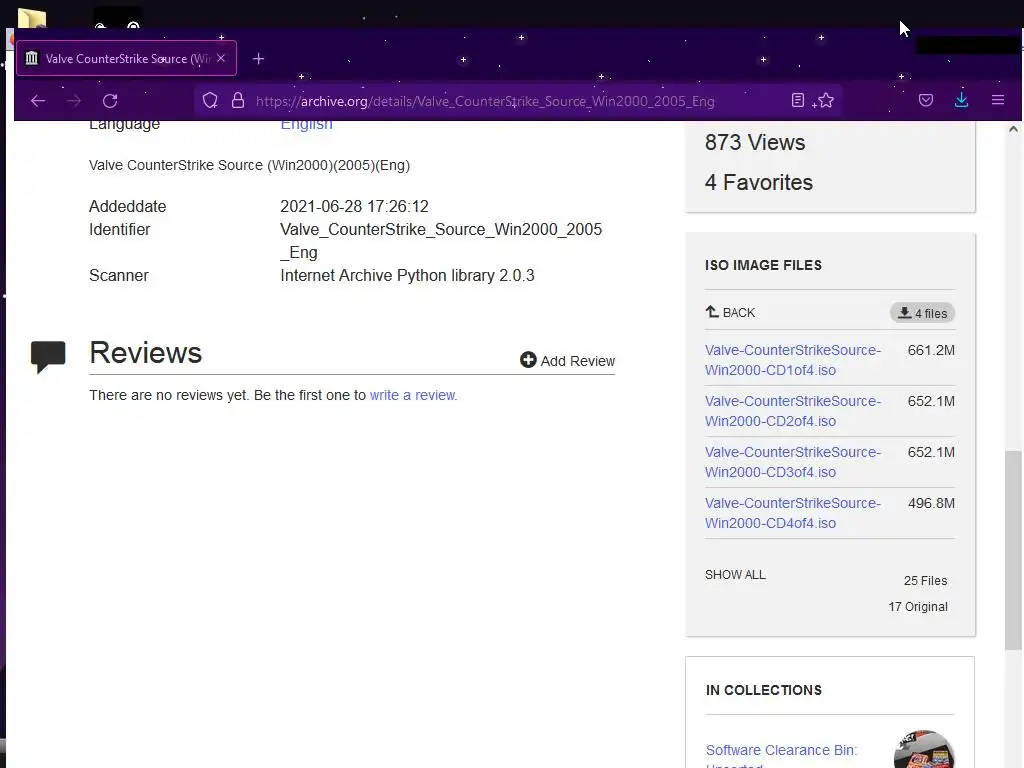
Task: Go back with the browser back arrow
Action: (38, 101)
